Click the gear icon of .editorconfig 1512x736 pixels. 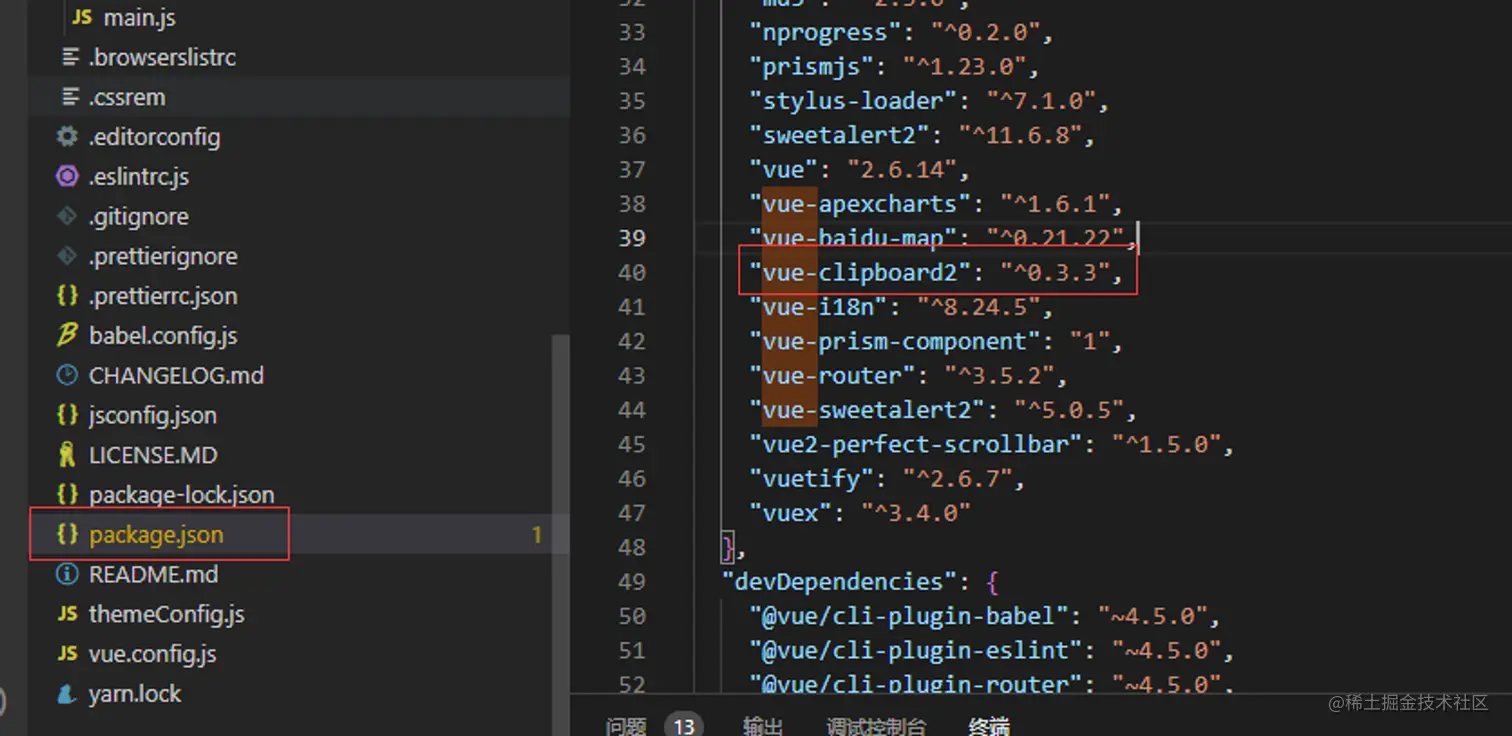point(67,137)
